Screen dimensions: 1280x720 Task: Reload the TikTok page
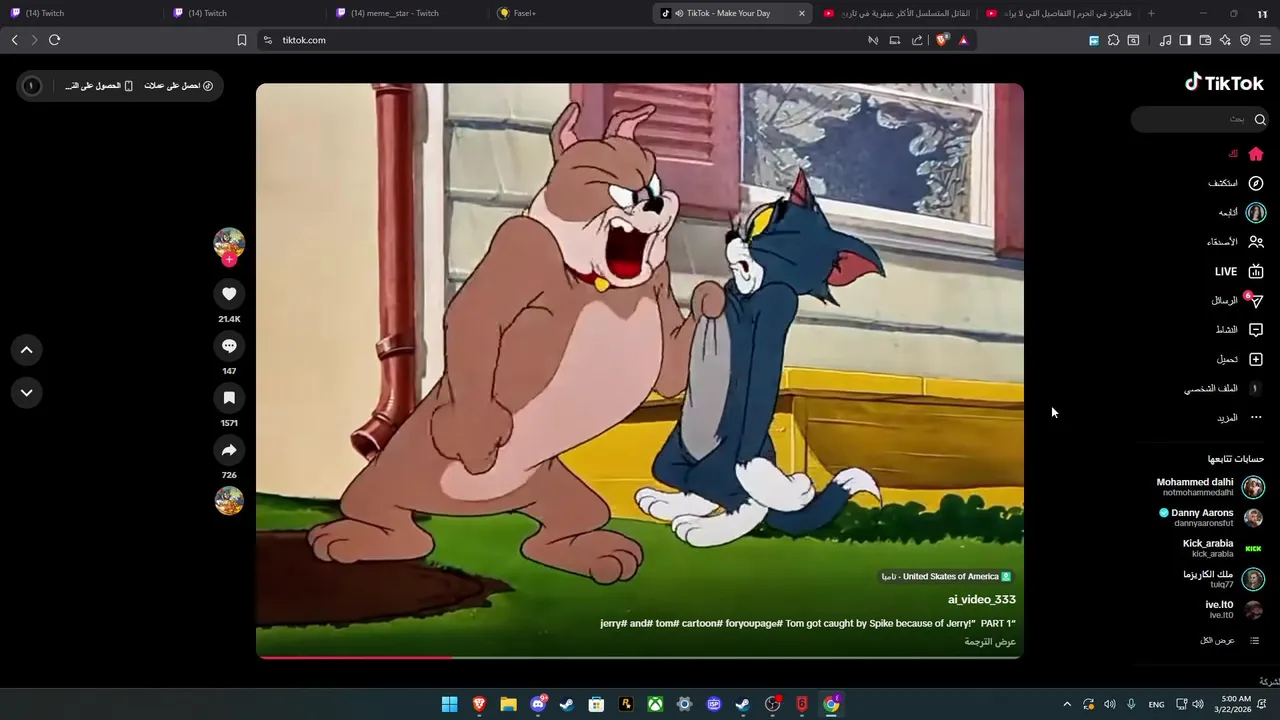(x=54, y=40)
